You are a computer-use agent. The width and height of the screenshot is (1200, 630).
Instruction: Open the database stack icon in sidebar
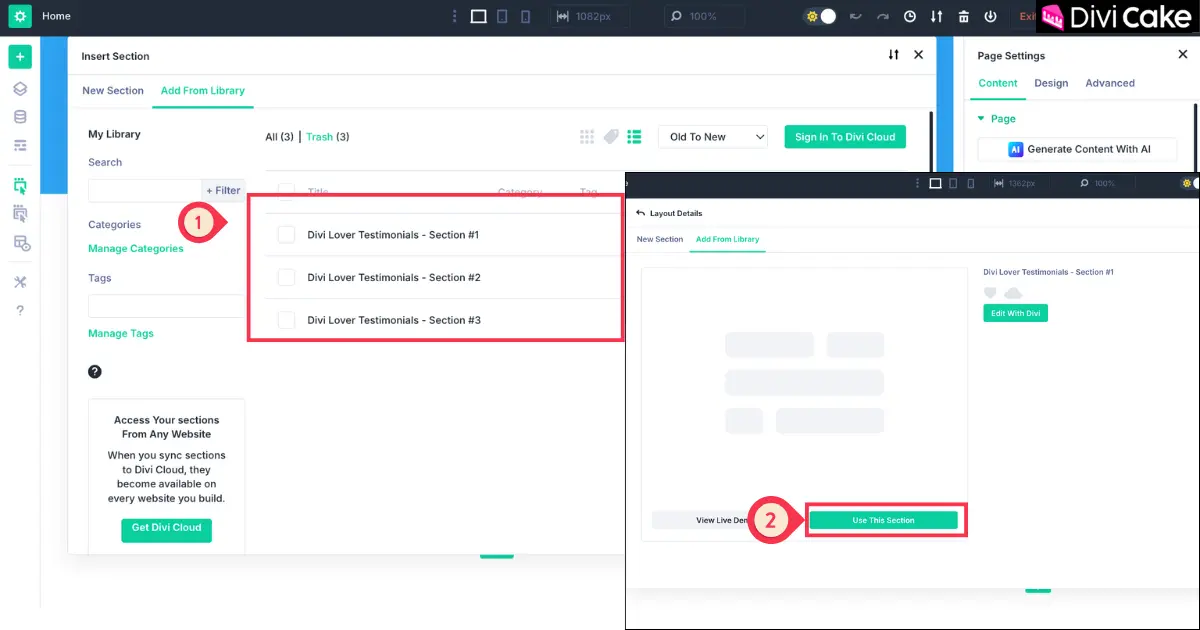(x=20, y=117)
